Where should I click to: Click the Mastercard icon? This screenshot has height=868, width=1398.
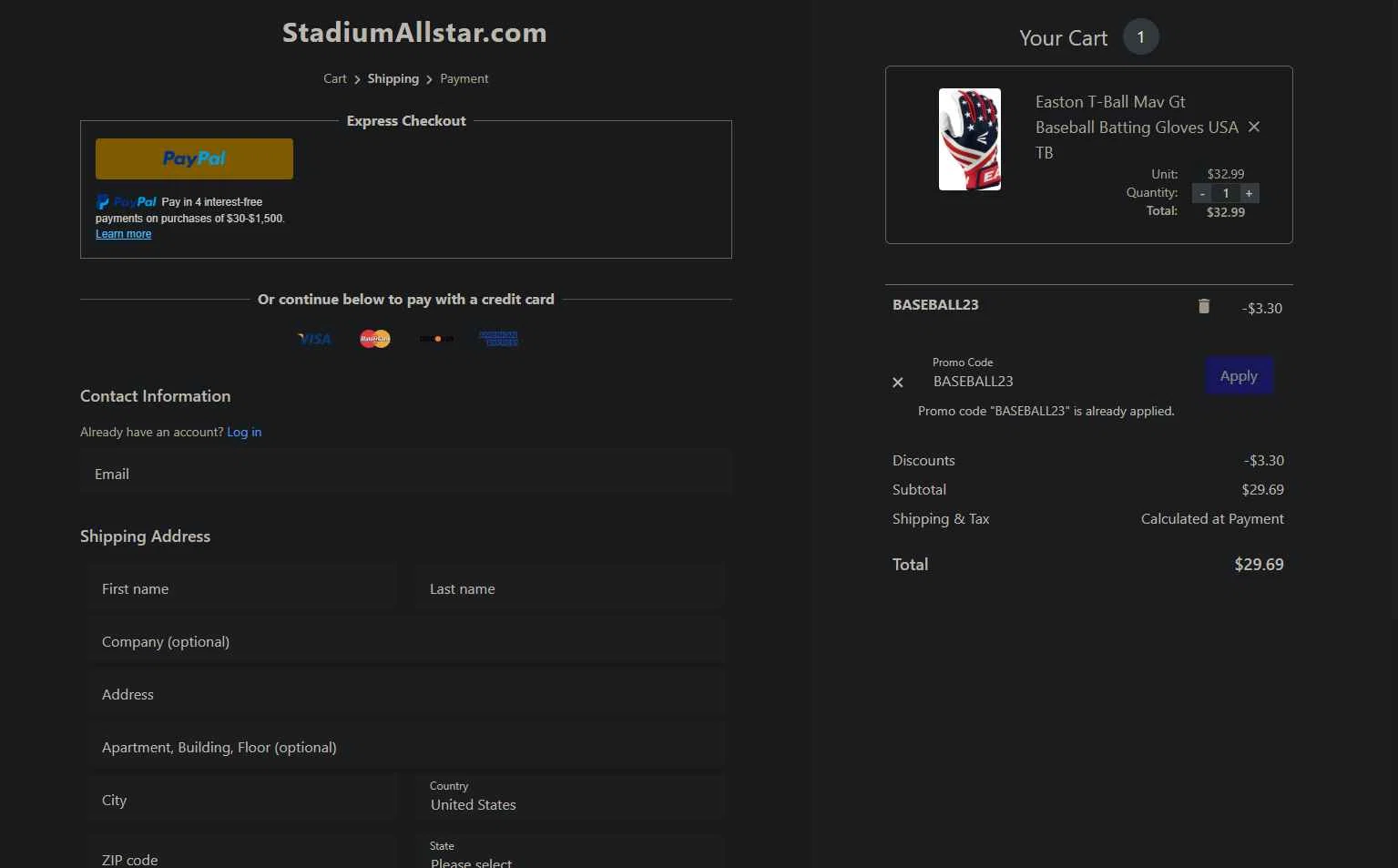coord(375,339)
